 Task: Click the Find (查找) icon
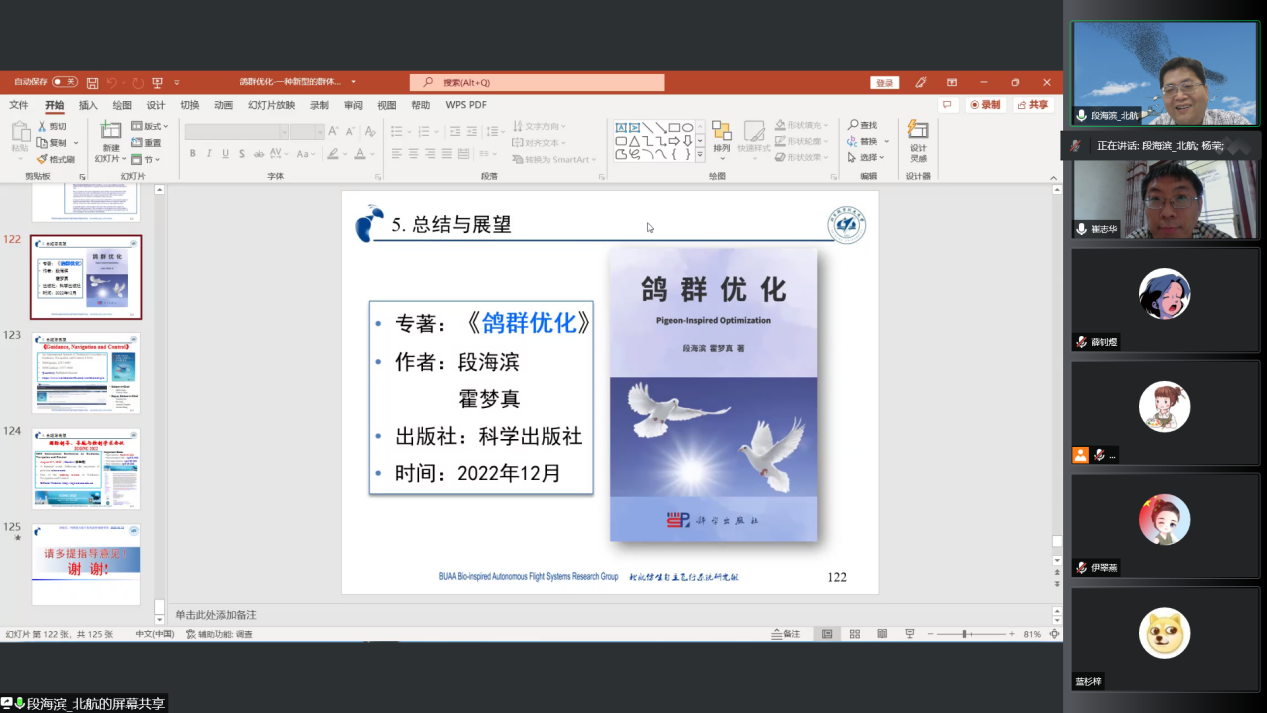coord(863,126)
